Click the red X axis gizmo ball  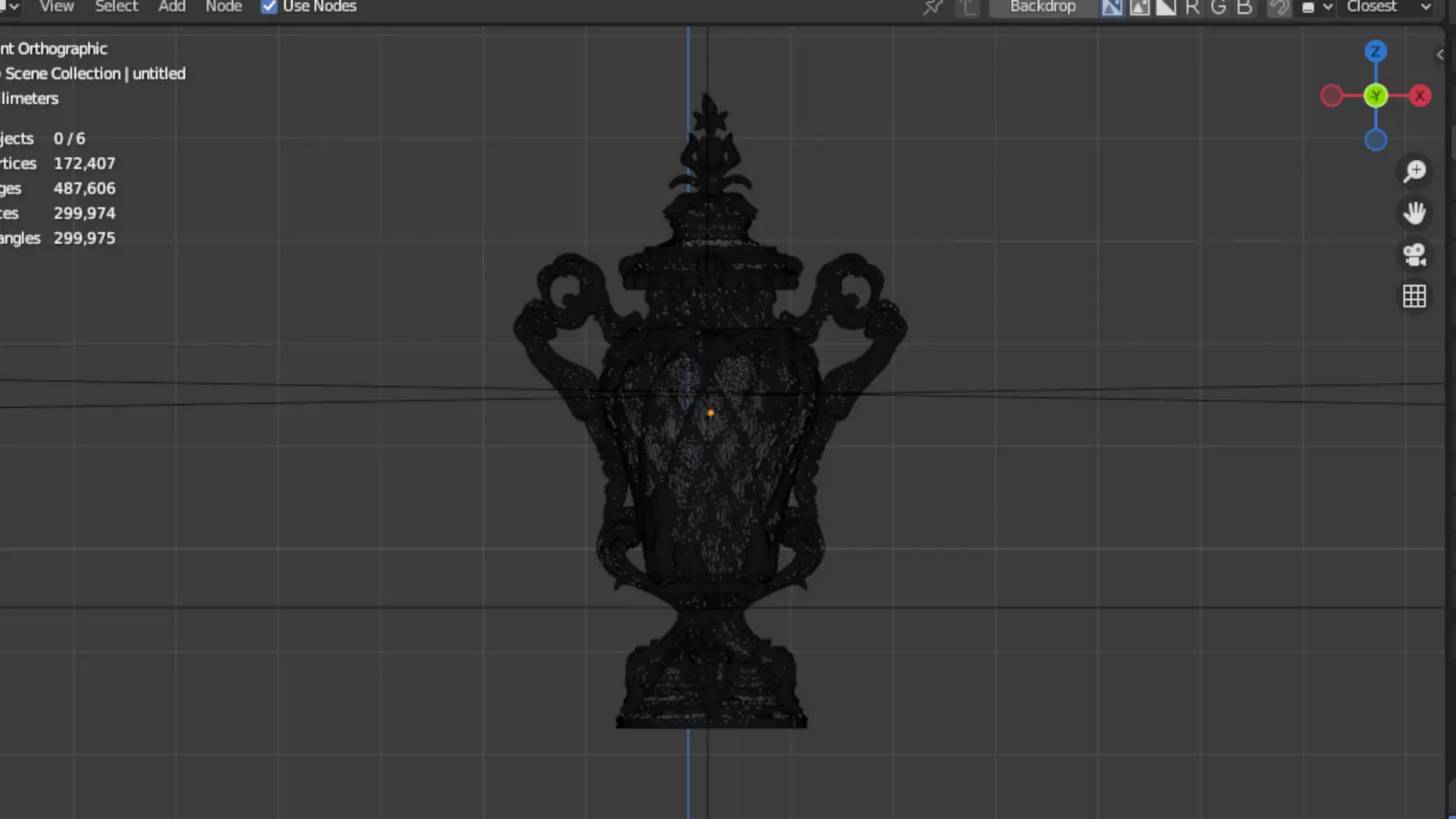(x=1420, y=96)
